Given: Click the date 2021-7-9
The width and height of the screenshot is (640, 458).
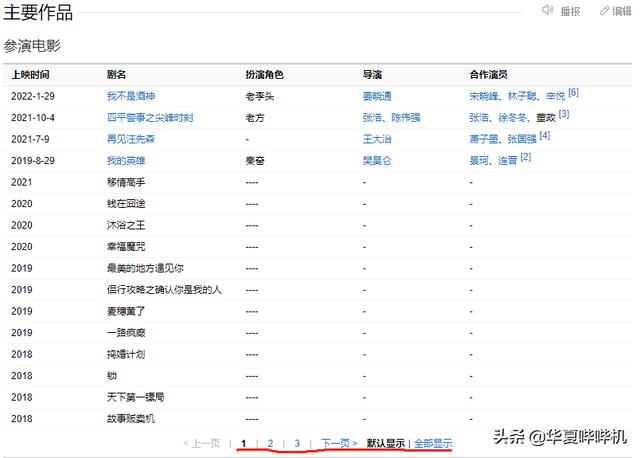Looking at the screenshot, I should click(x=30, y=139).
